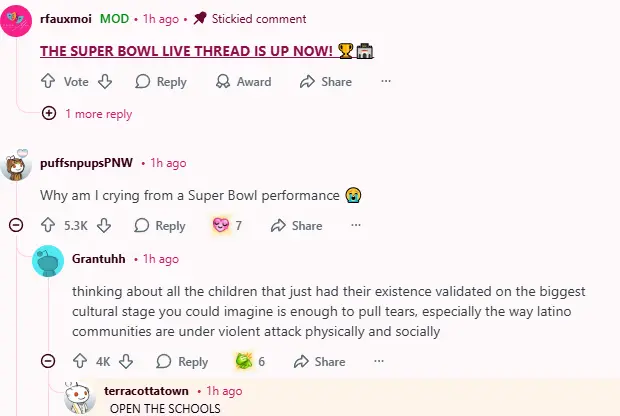Open more options on puffsnpupsPNW's comment
Viewport: 620px width, 416px height.
coord(355,226)
